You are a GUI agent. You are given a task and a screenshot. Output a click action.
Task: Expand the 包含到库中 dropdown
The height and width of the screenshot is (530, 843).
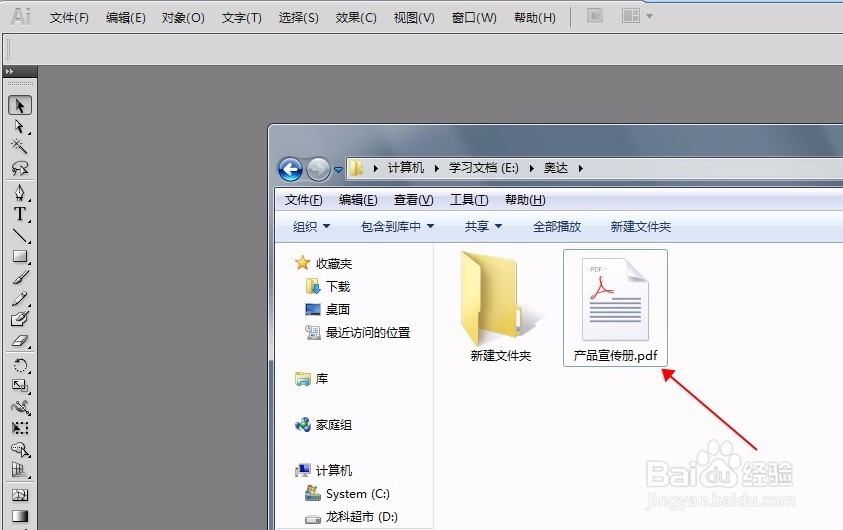pos(397,227)
